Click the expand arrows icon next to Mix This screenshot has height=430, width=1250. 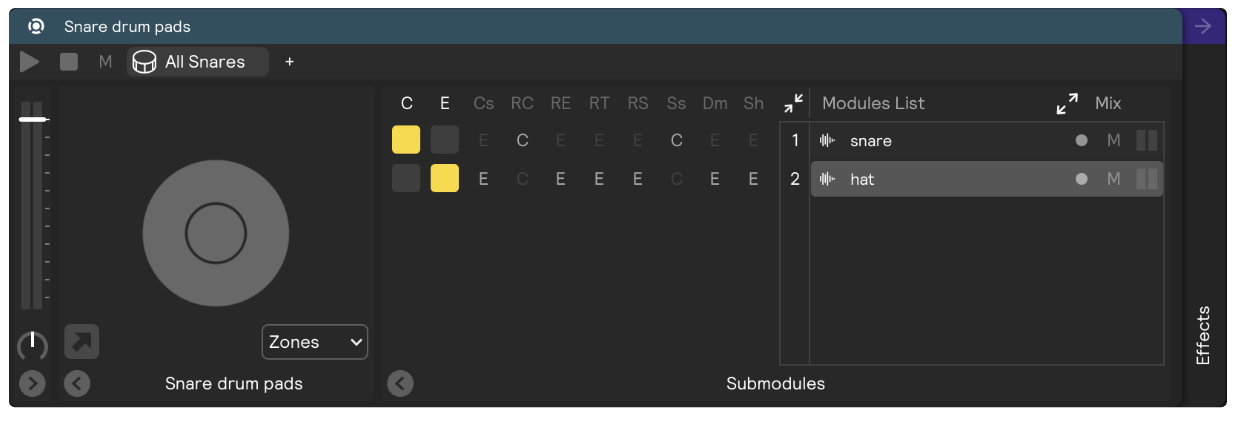(1067, 103)
